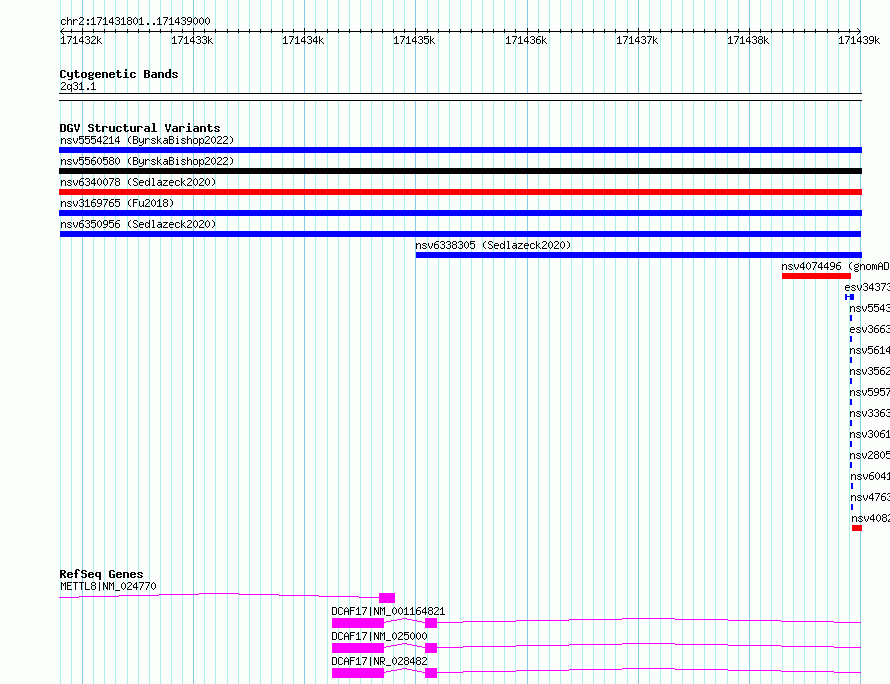Click the red bar under nsv4074496
Viewport: 890px width, 684px height.
click(x=816, y=276)
